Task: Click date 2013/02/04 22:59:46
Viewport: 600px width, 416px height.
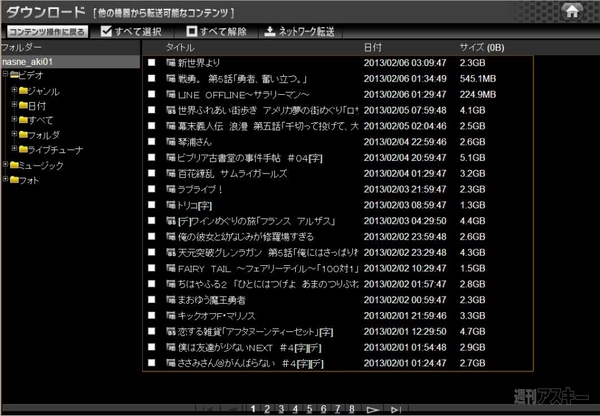Action: point(405,142)
